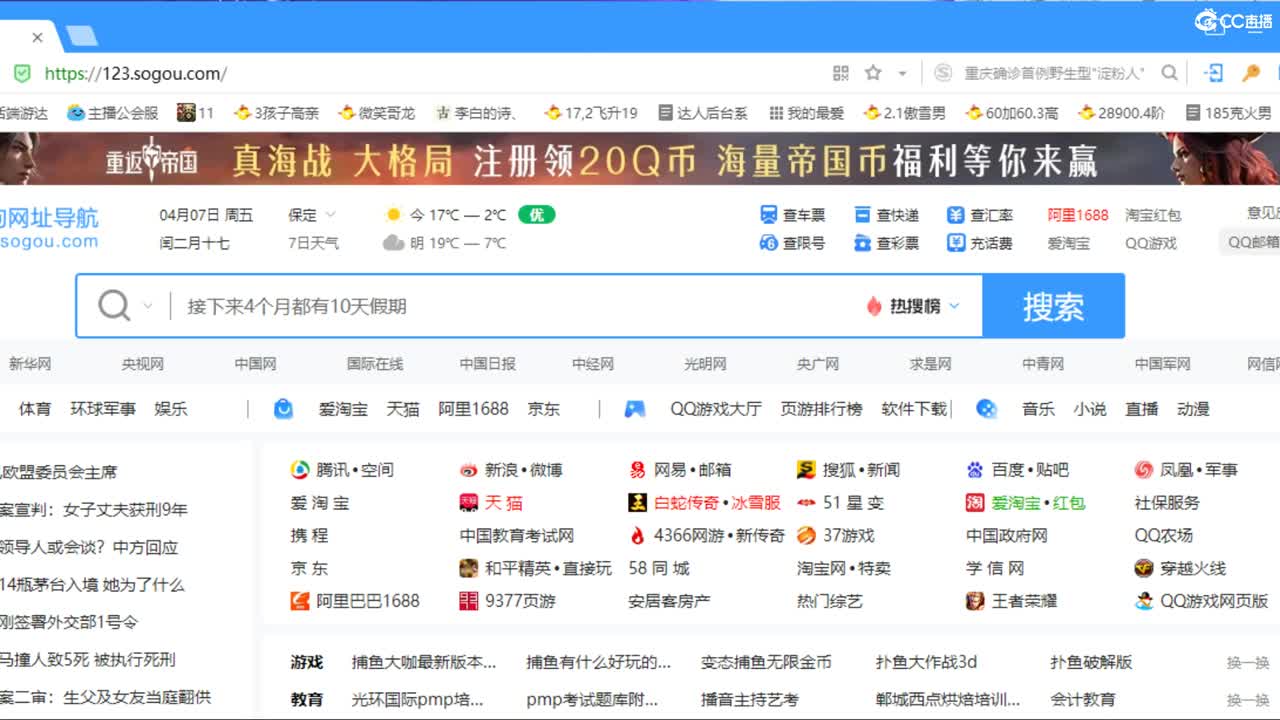Click the blue login arrow icon in toolbar
Viewport: 1280px width, 720px height.
pos(1214,73)
